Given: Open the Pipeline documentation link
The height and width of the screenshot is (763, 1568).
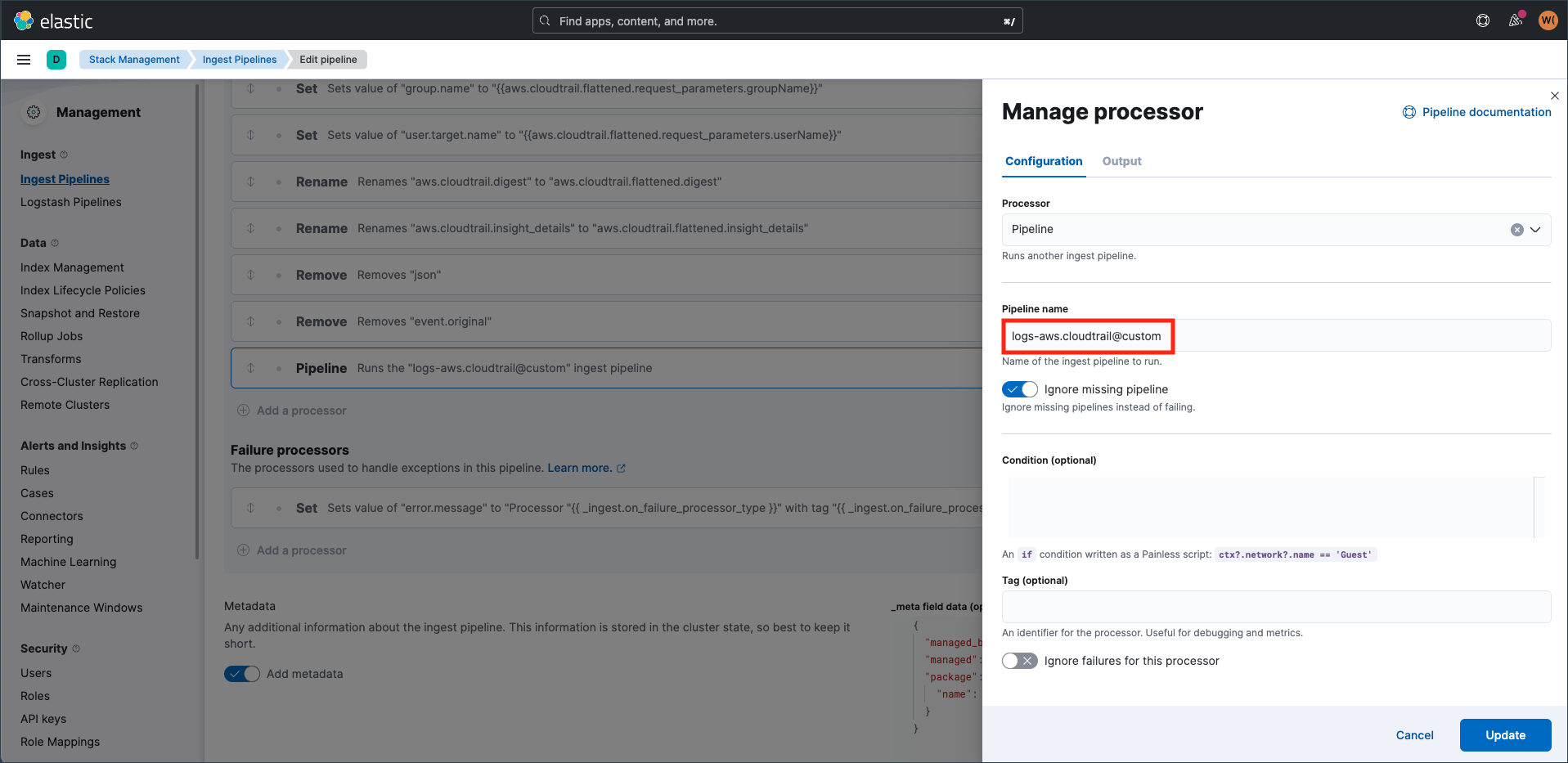Looking at the screenshot, I should [x=1476, y=111].
